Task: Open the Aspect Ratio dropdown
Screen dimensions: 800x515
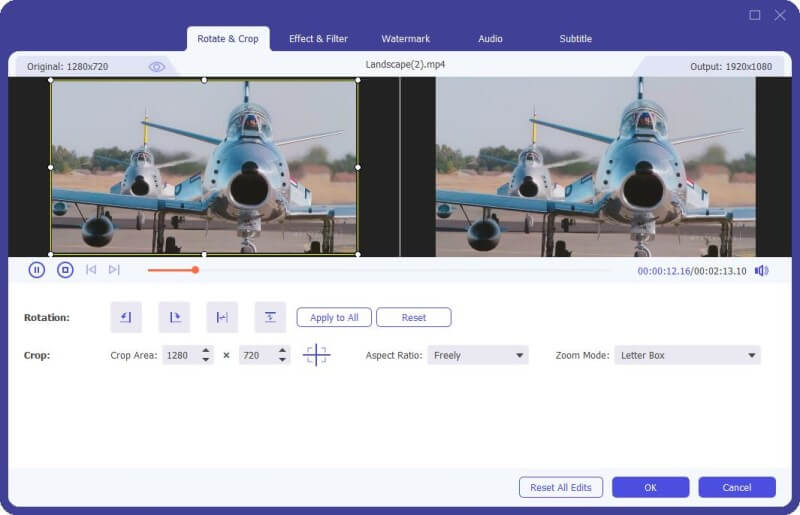Action: click(478, 355)
